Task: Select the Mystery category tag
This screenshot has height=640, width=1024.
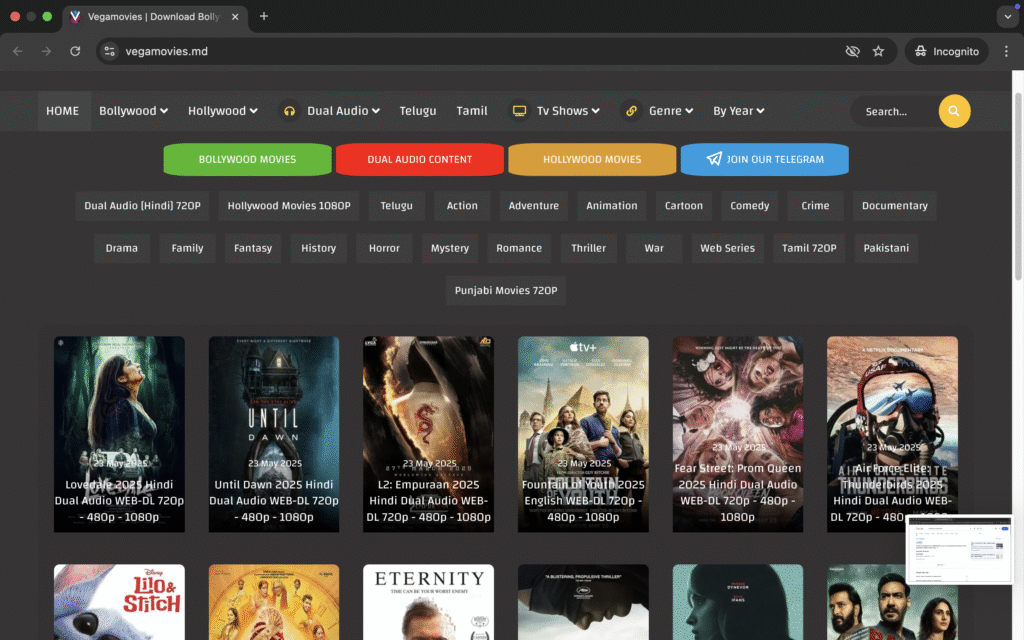Action: [x=450, y=248]
